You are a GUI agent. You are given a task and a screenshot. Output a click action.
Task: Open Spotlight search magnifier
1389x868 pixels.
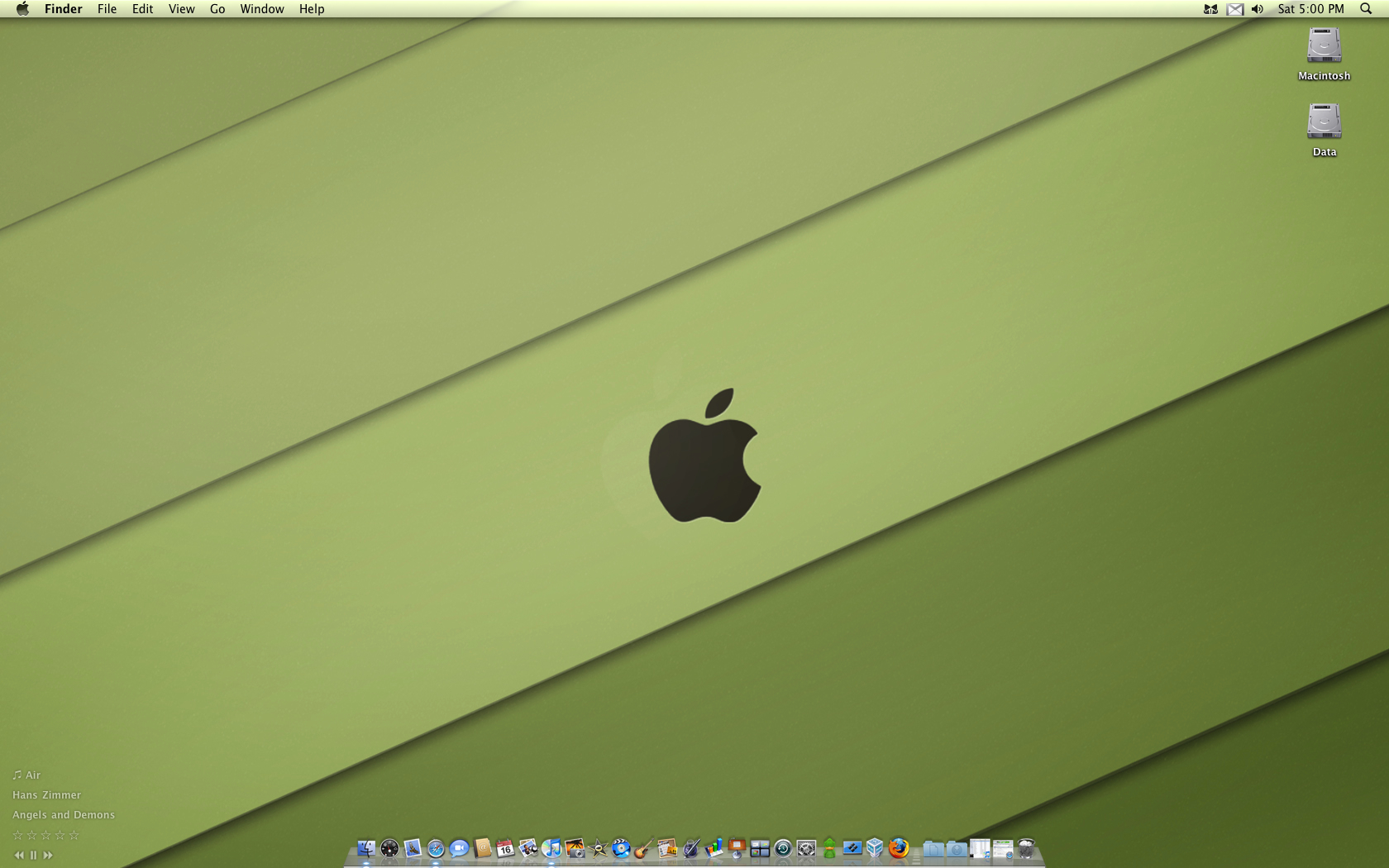(1365, 9)
